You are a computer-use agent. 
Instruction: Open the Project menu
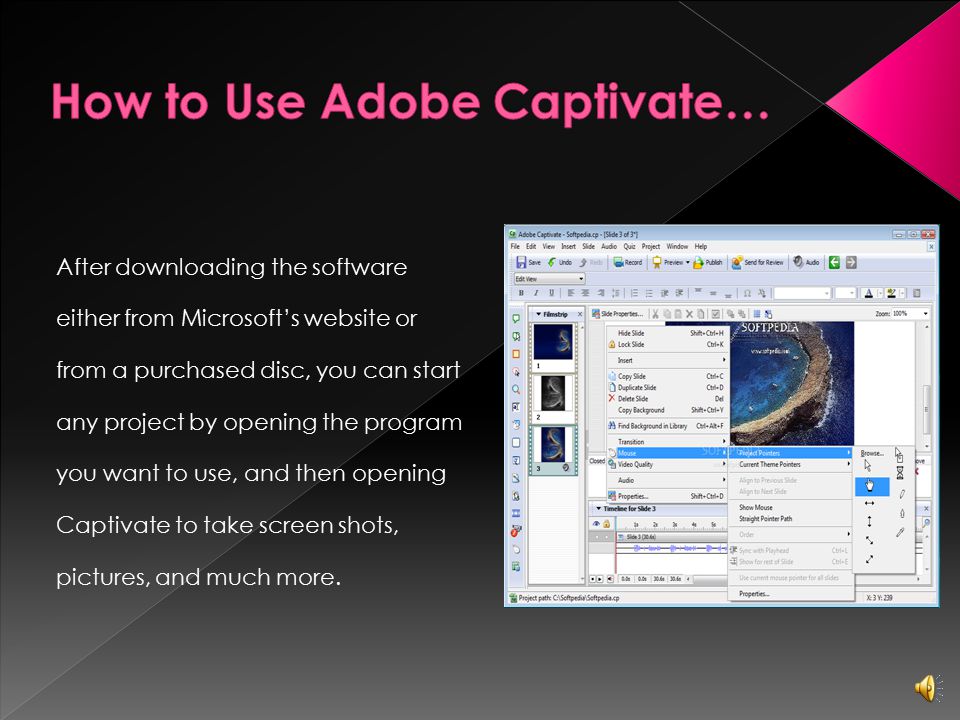tap(651, 246)
